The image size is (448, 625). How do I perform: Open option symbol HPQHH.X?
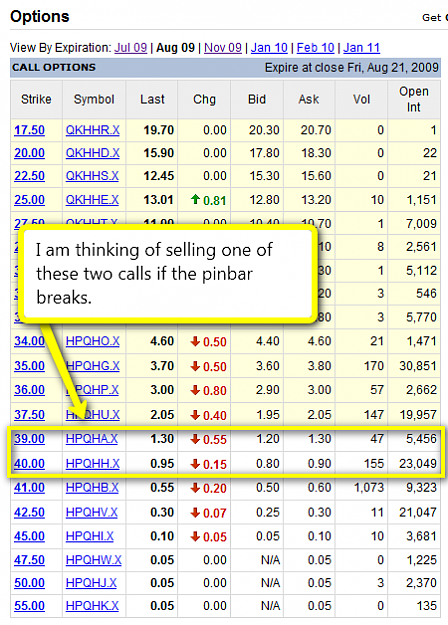[x=92, y=464]
